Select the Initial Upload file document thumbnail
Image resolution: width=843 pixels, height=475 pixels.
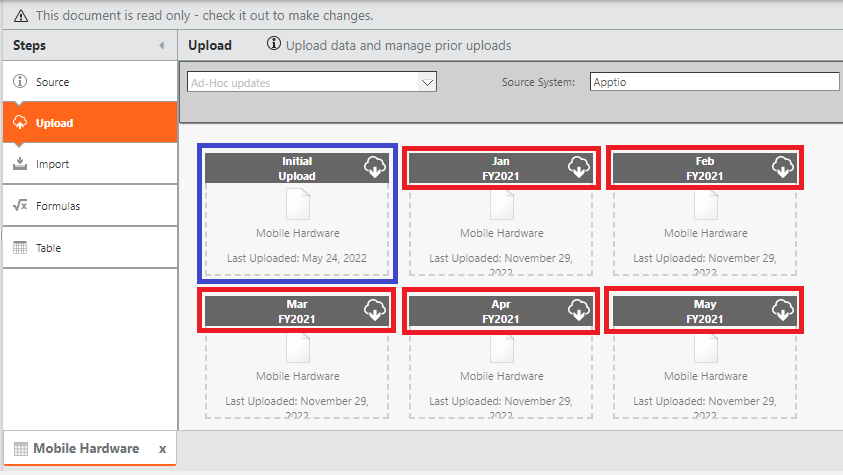[x=297, y=205]
